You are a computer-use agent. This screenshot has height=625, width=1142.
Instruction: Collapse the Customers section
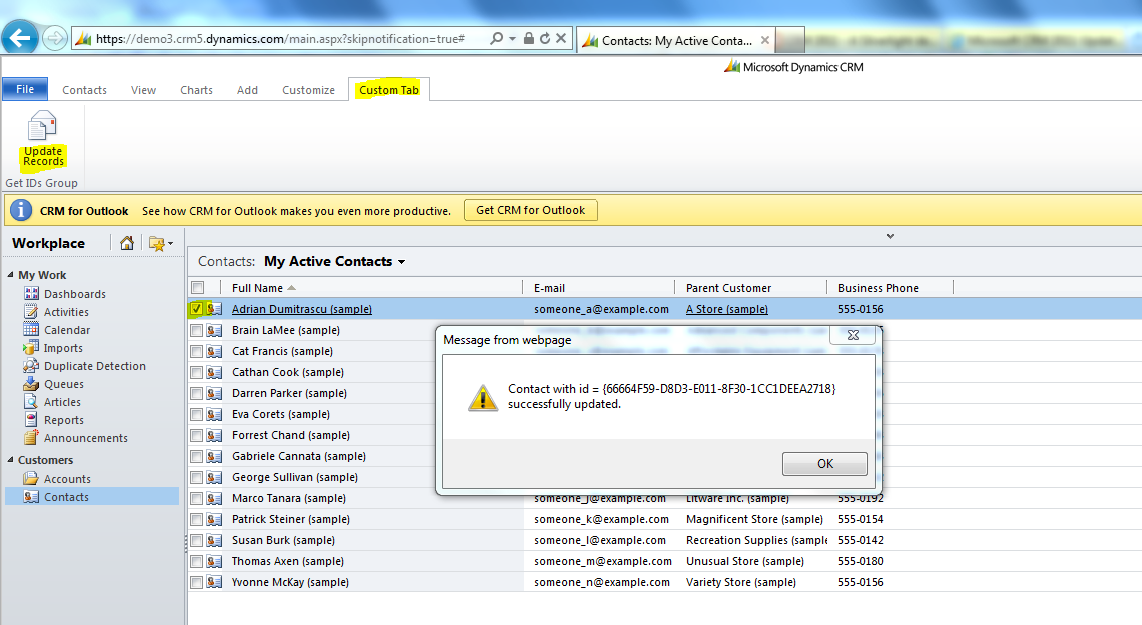point(11,460)
